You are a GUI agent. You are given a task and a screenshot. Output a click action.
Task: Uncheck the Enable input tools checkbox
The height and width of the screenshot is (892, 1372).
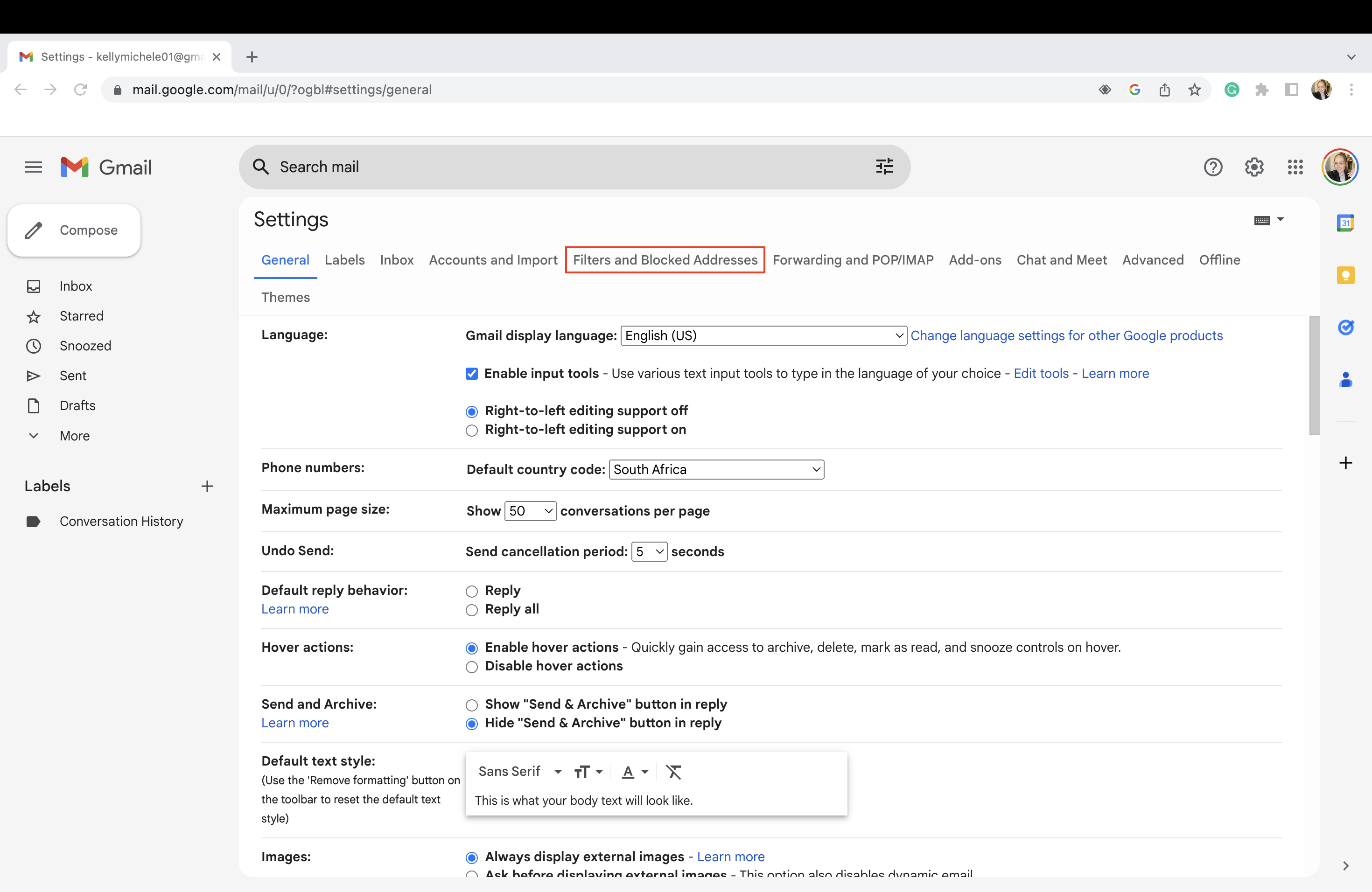(472, 373)
